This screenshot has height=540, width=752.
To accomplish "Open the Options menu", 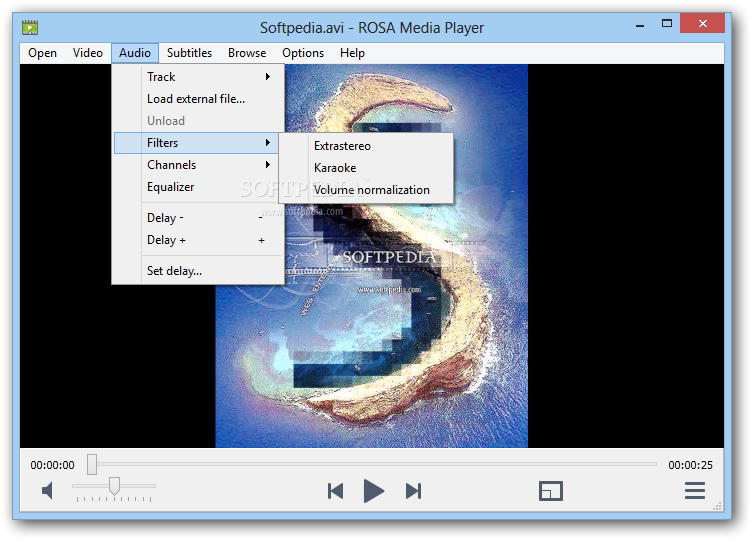I will [x=303, y=53].
